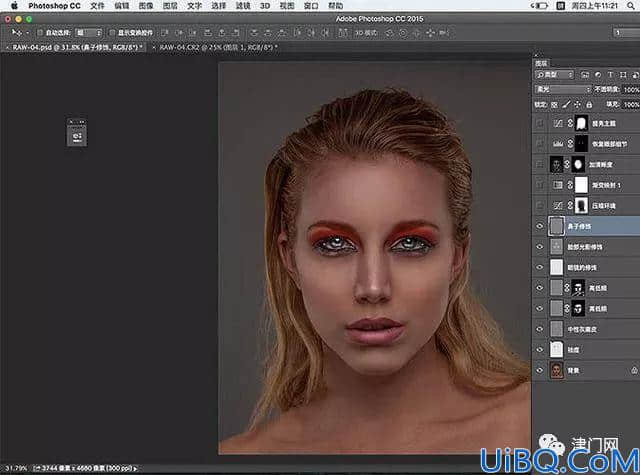The width and height of the screenshot is (640, 475).
Task: Enable the 自动选择 (Auto-Select) checkbox
Action: click(x=40, y=32)
